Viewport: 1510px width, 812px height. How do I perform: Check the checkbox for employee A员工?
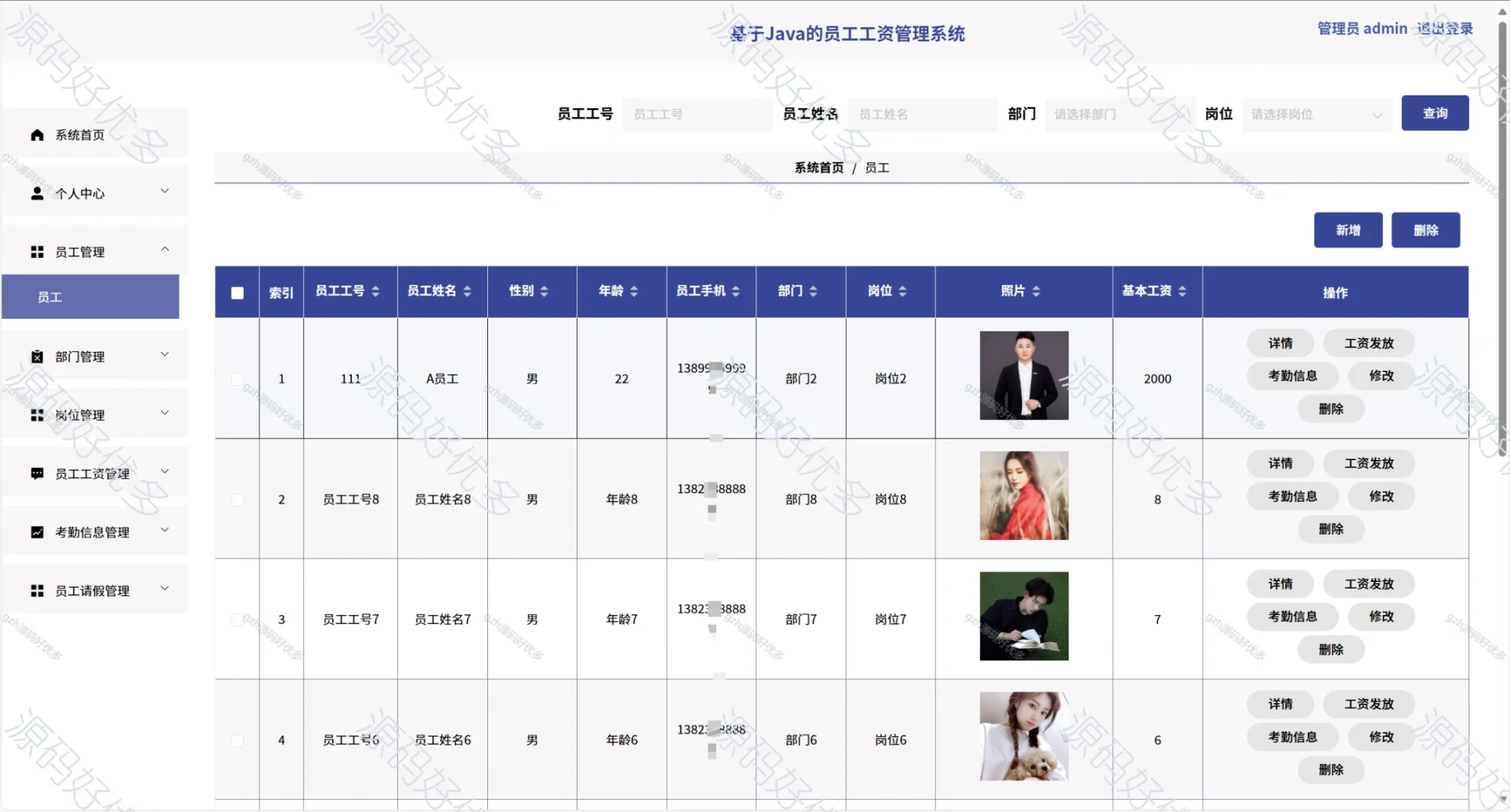(x=238, y=380)
